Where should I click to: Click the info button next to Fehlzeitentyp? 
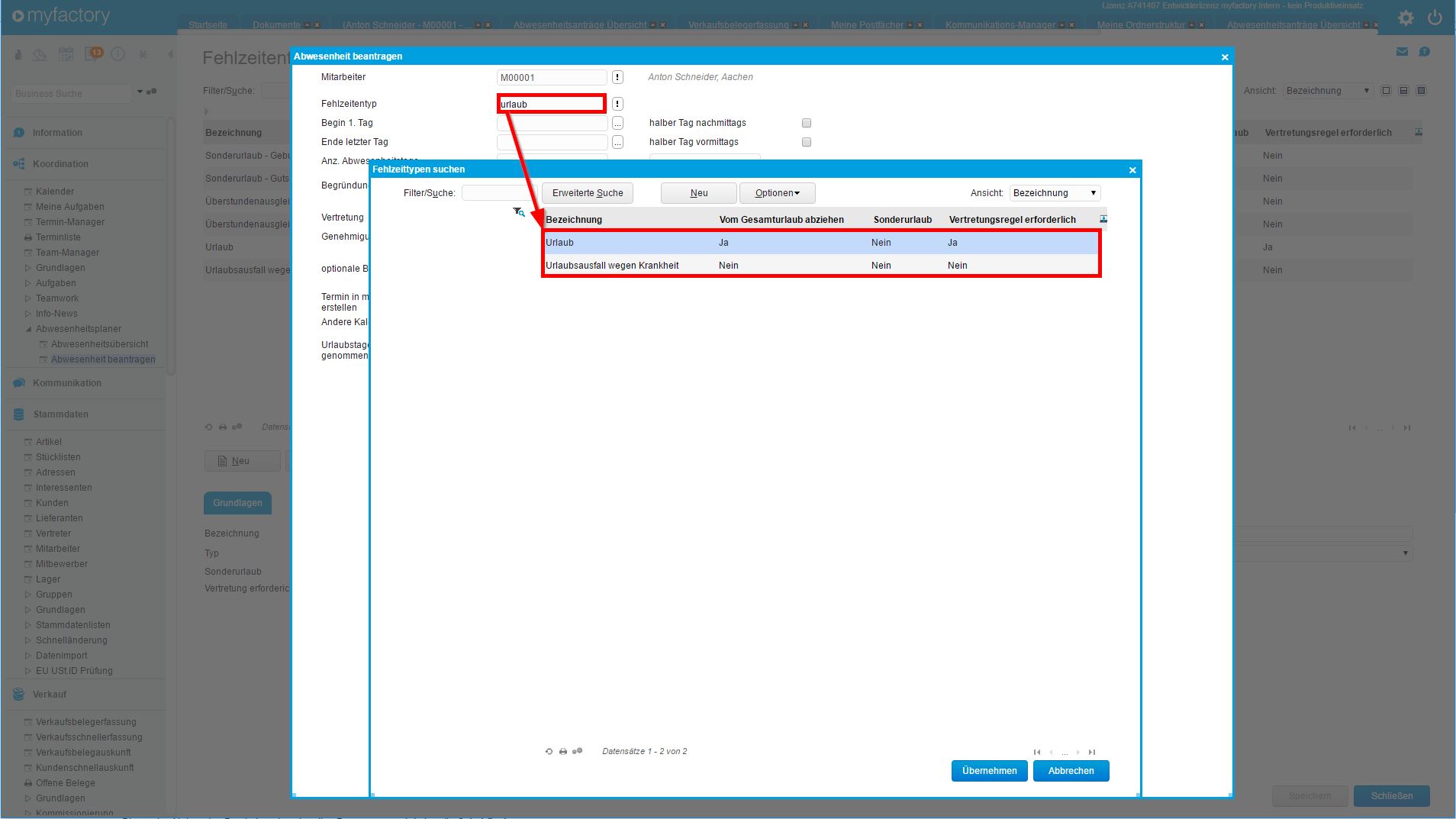click(x=617, y=104)
